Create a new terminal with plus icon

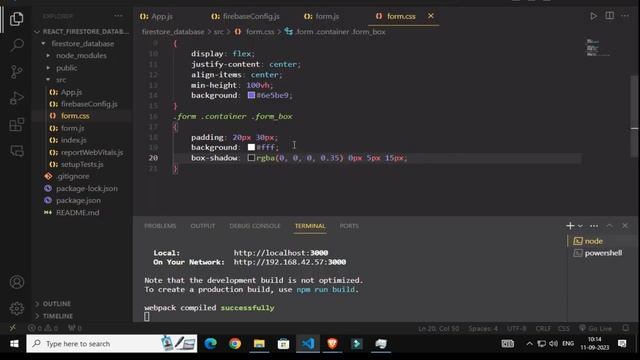[570, 226]
